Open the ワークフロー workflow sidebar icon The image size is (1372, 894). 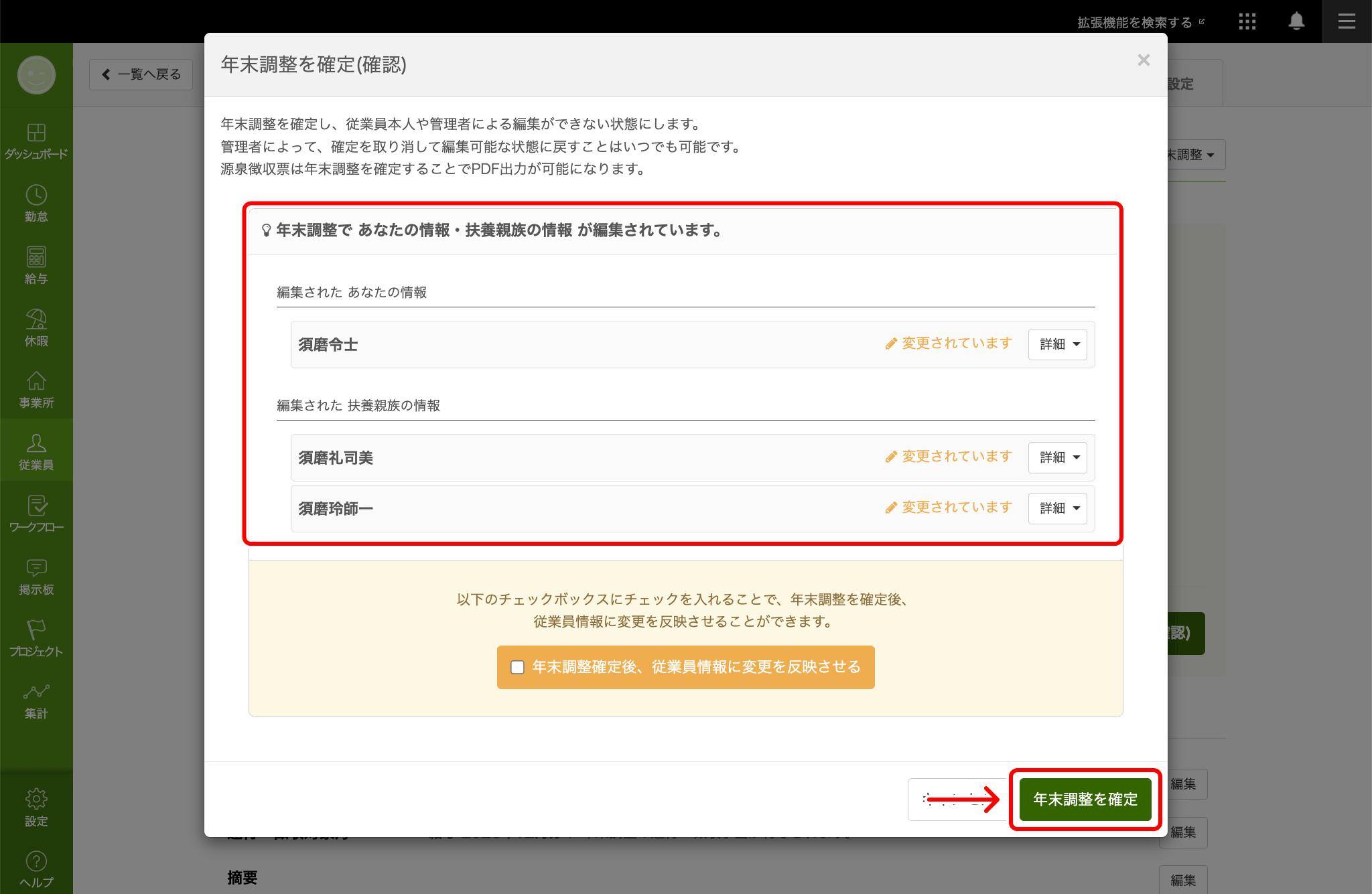36,514
